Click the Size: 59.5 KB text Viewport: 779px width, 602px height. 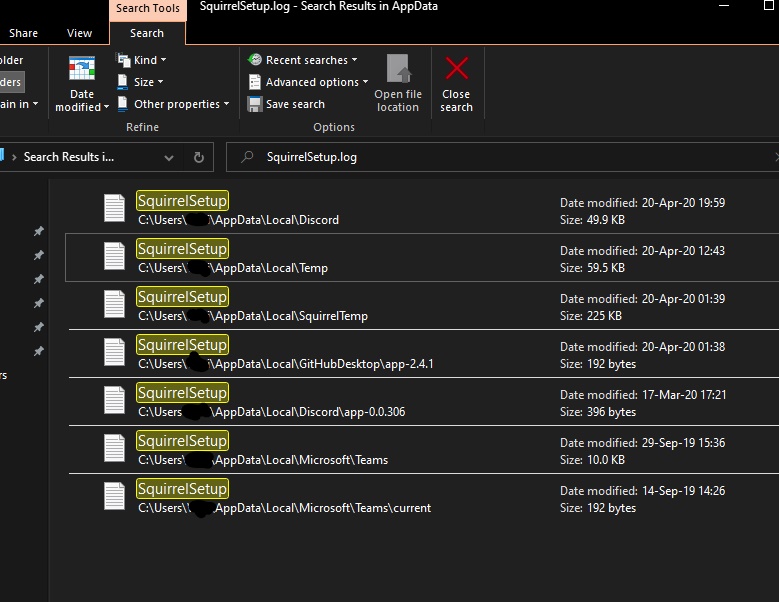pos(592,268)
